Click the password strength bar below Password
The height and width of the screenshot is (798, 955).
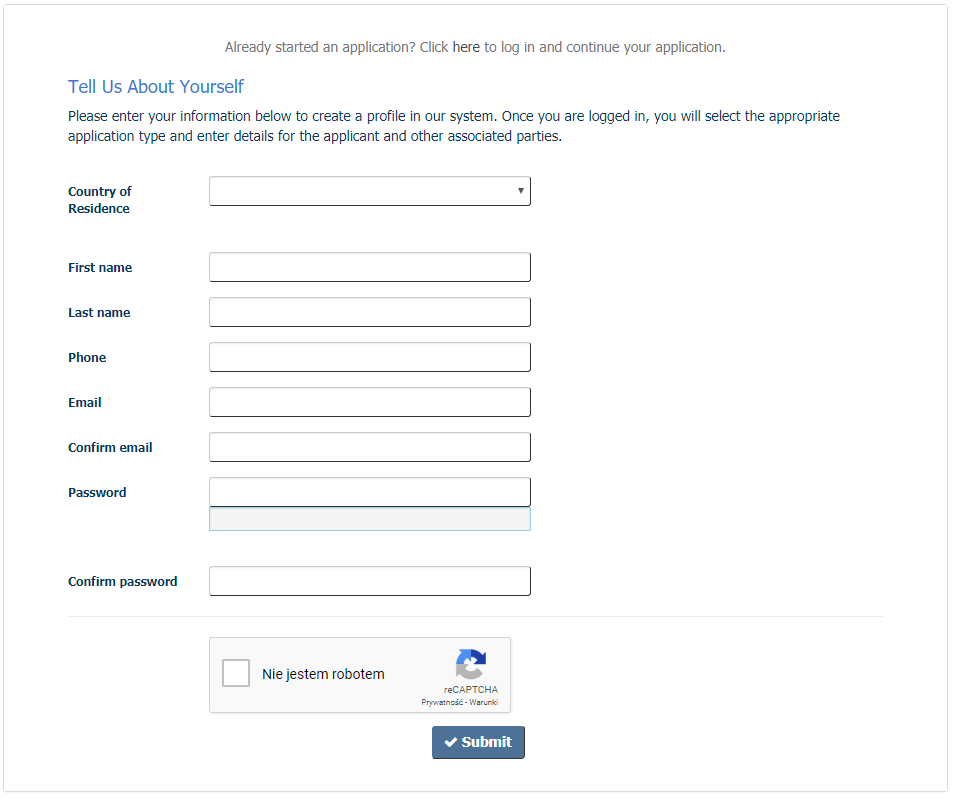click(x=369, y=519)
